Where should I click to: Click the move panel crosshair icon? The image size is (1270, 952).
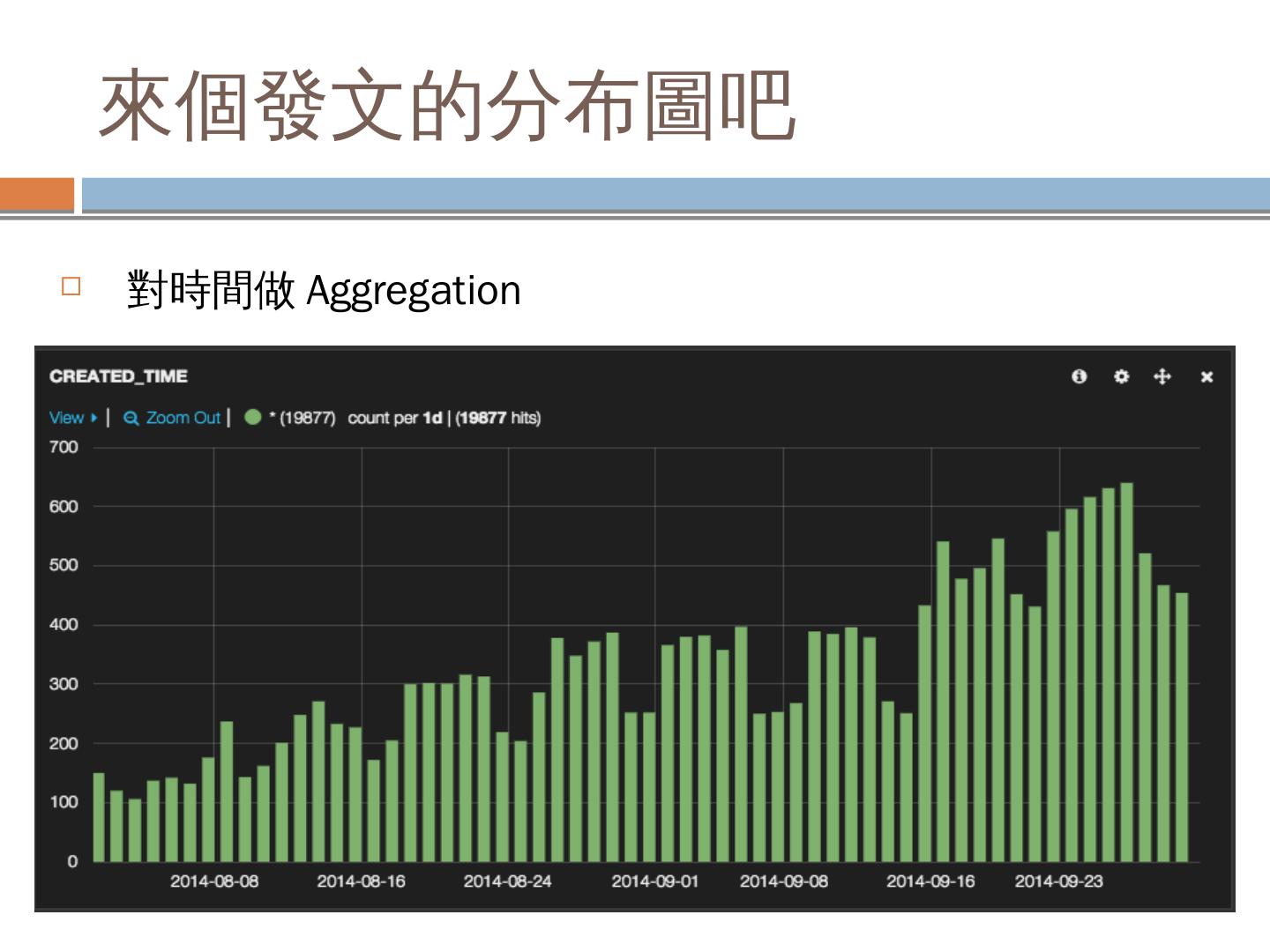[1162, 376]
